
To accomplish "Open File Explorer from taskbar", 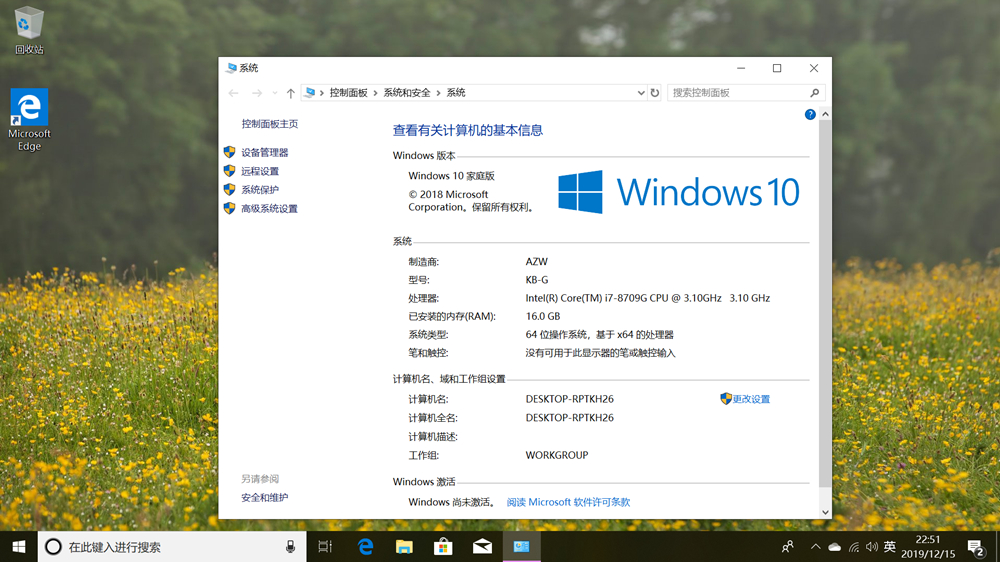I will click(x=404, y=547).
